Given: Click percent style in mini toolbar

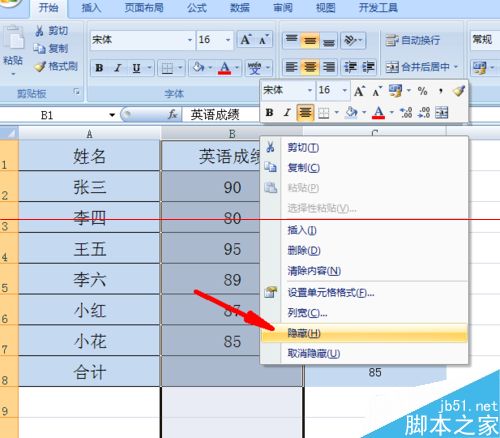Looking at the screenshot, I should (422, 90).
